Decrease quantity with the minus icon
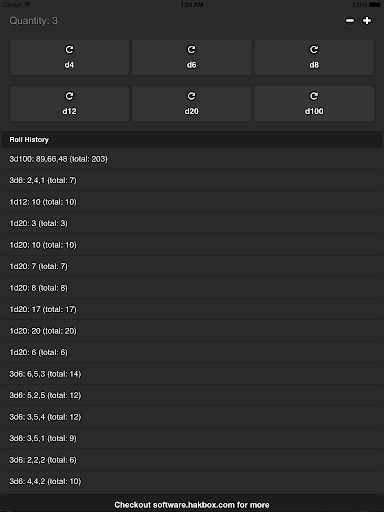Screen dimensions: 384x512 350,21
